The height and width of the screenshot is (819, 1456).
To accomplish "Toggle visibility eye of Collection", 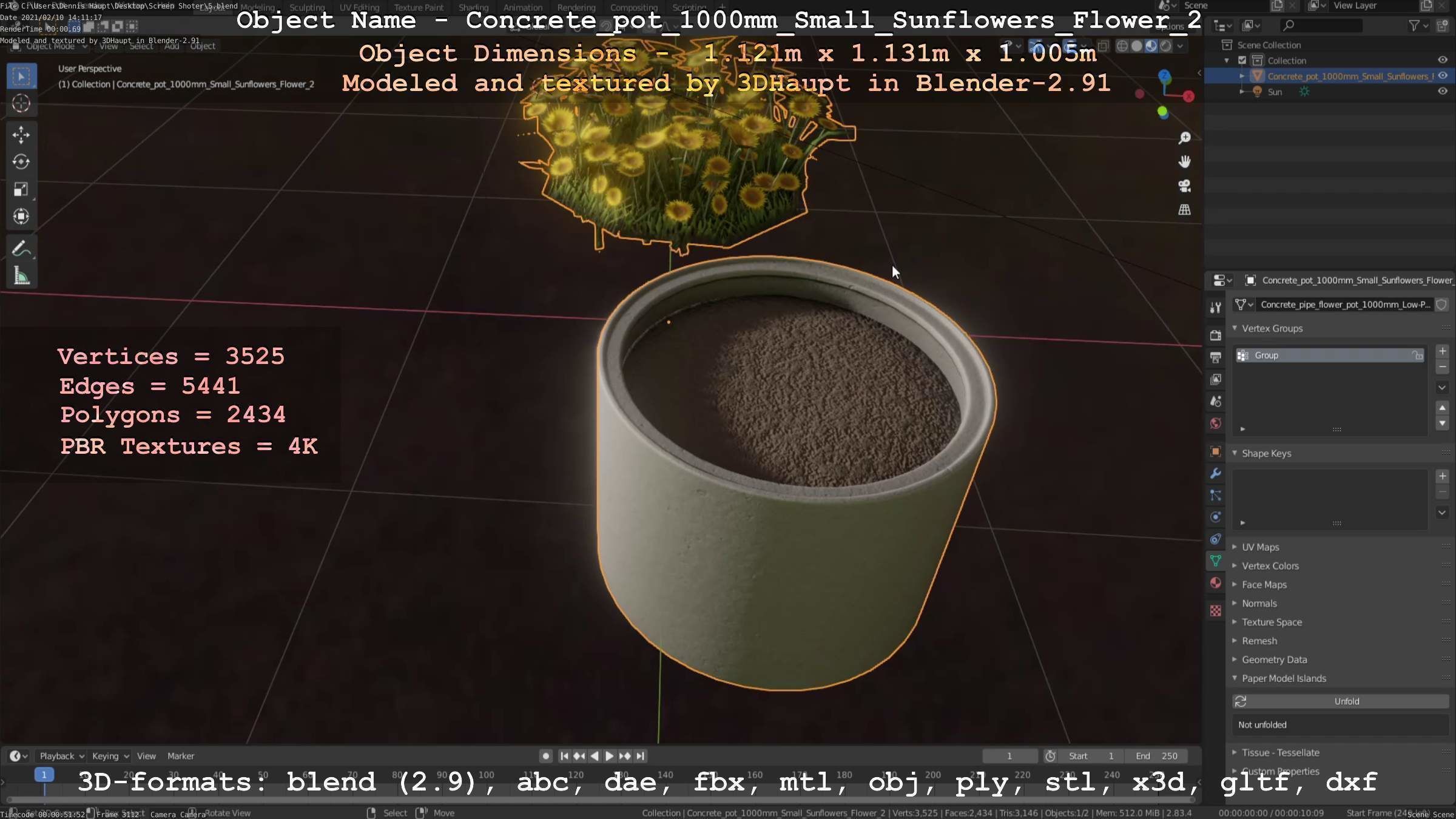I will tap(1443, 60).
